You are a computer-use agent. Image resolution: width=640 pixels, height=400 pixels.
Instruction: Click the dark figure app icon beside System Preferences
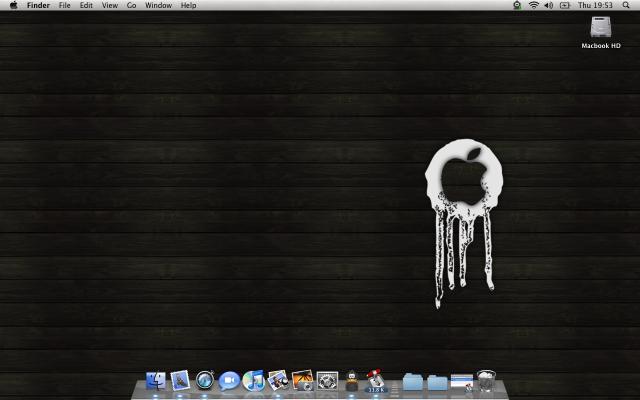click(351, 381)
